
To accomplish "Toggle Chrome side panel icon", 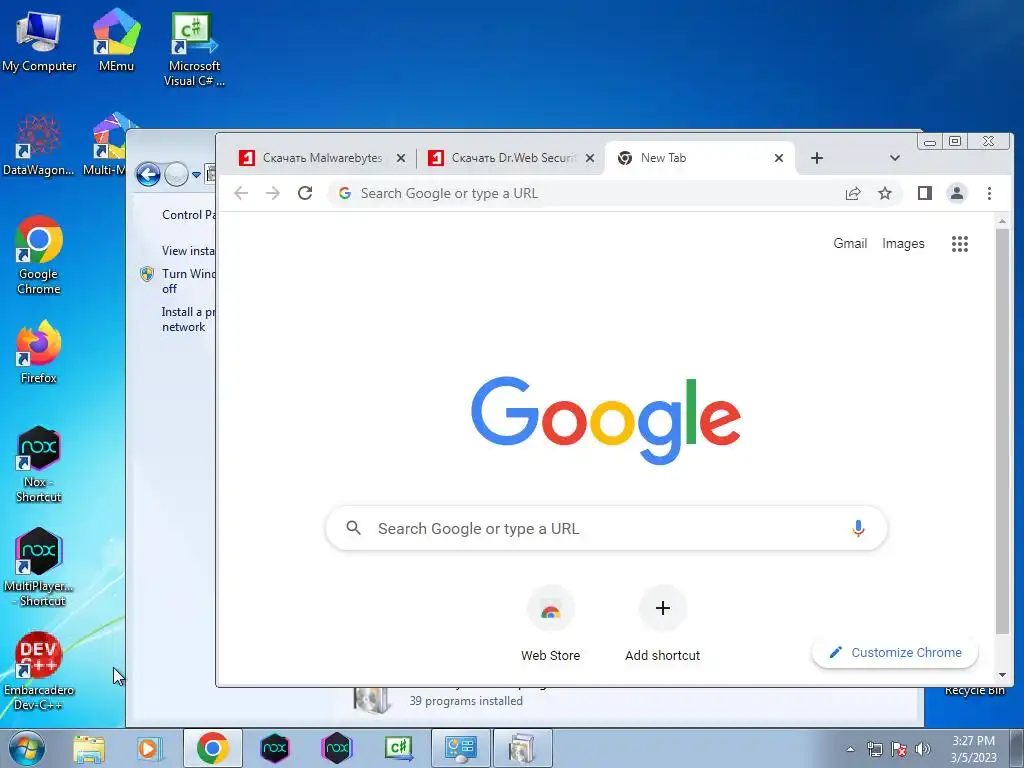I will pyautogui.click(x=925, y=193).
